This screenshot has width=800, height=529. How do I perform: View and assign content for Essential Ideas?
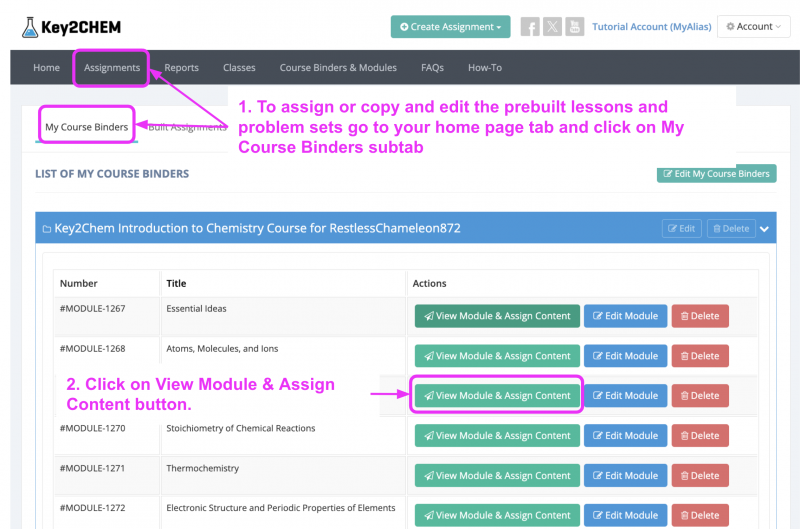497,316
